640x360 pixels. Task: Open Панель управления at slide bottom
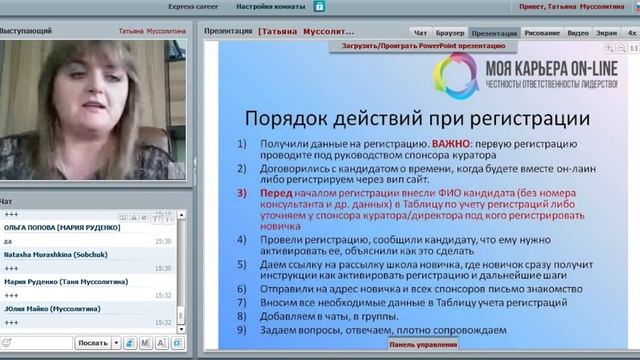point(423,344)
